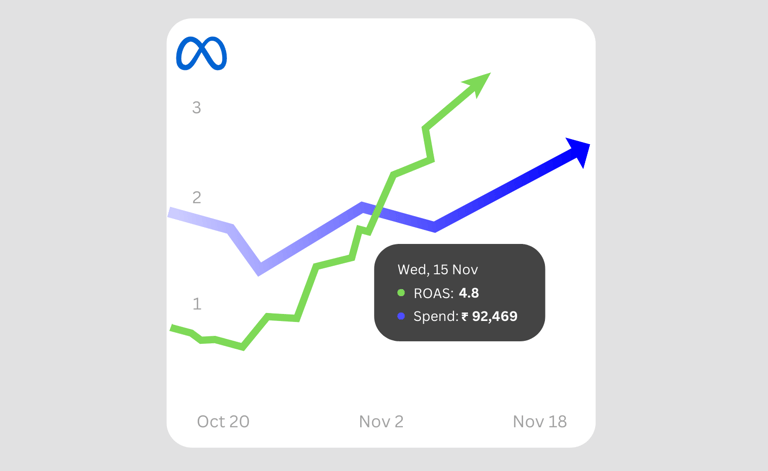Click the lowest point of green ROAS line

coord(243,347)
